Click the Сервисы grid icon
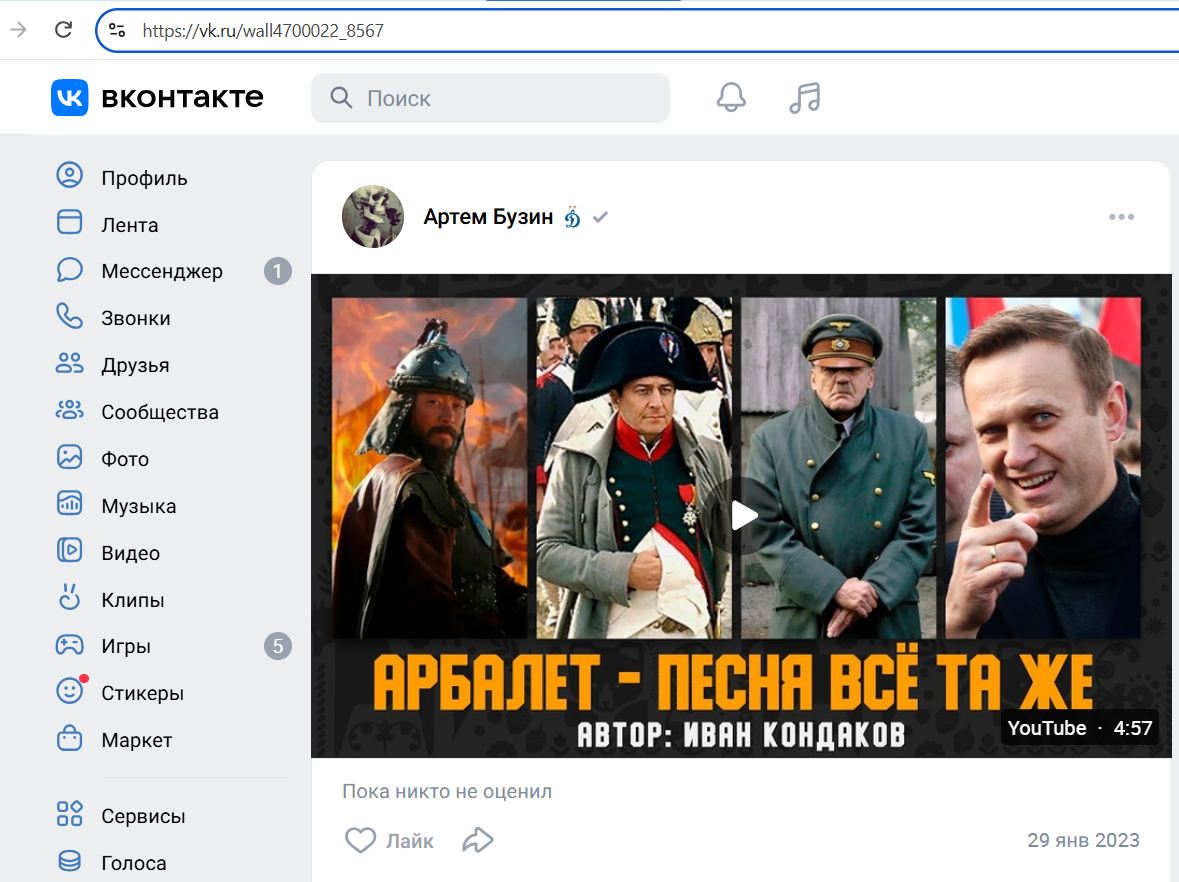This screenshot has height=882, width=1179. point(69,814)
